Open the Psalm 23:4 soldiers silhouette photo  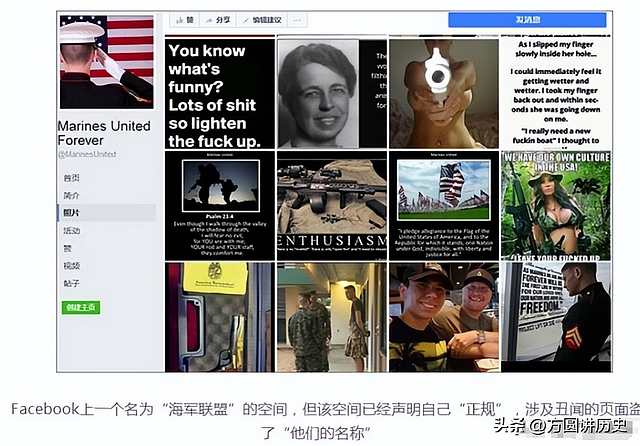220,206
